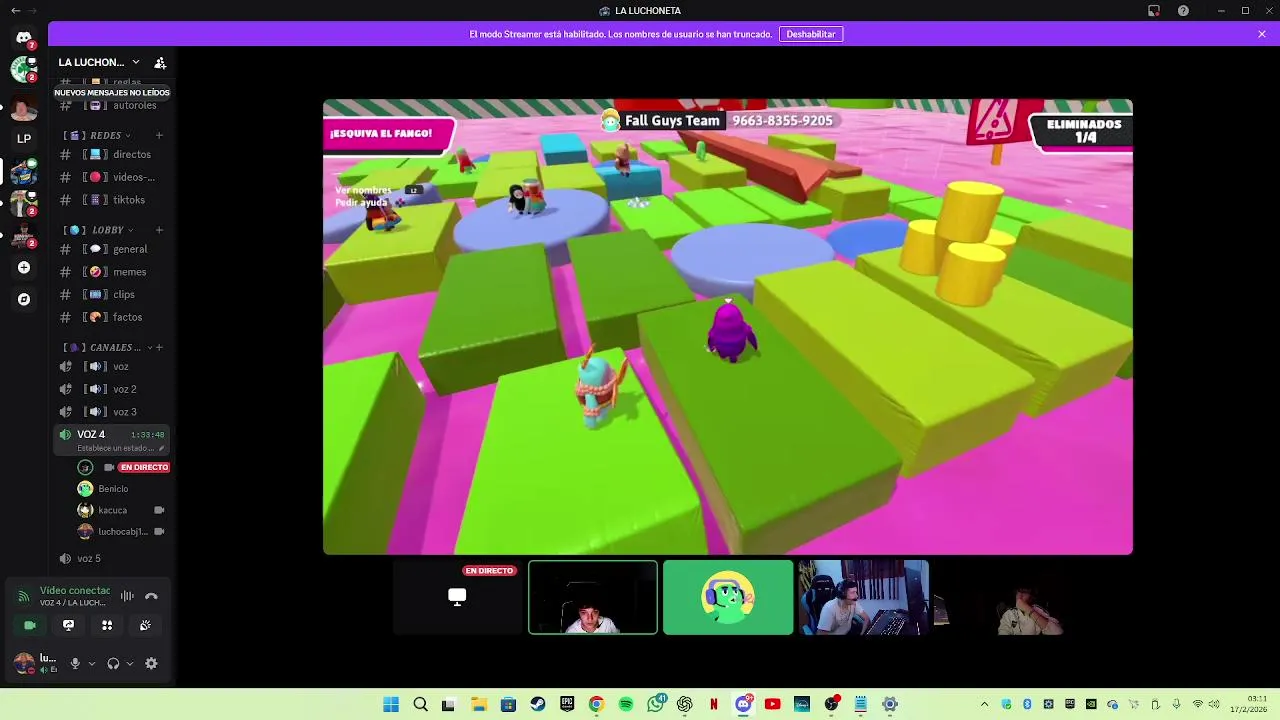
Task: Open the autoroles channel
Action: (112, 105)
